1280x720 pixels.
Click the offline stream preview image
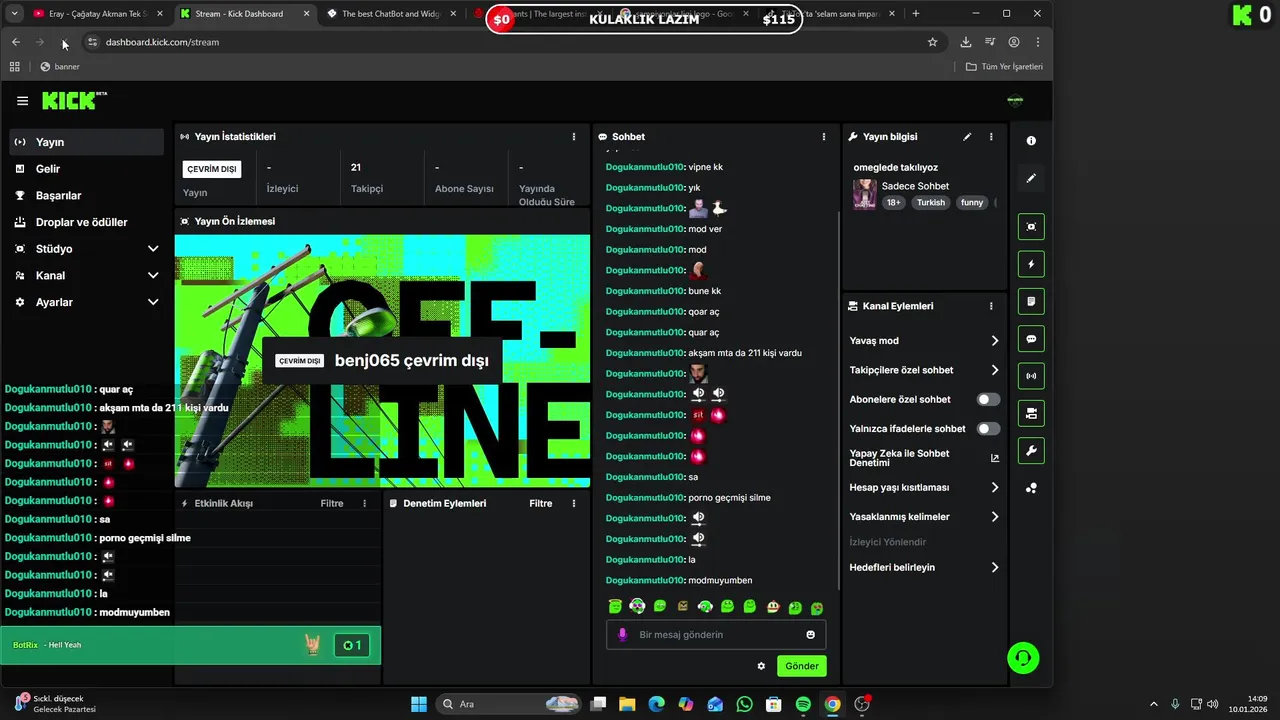click(382, 361)
